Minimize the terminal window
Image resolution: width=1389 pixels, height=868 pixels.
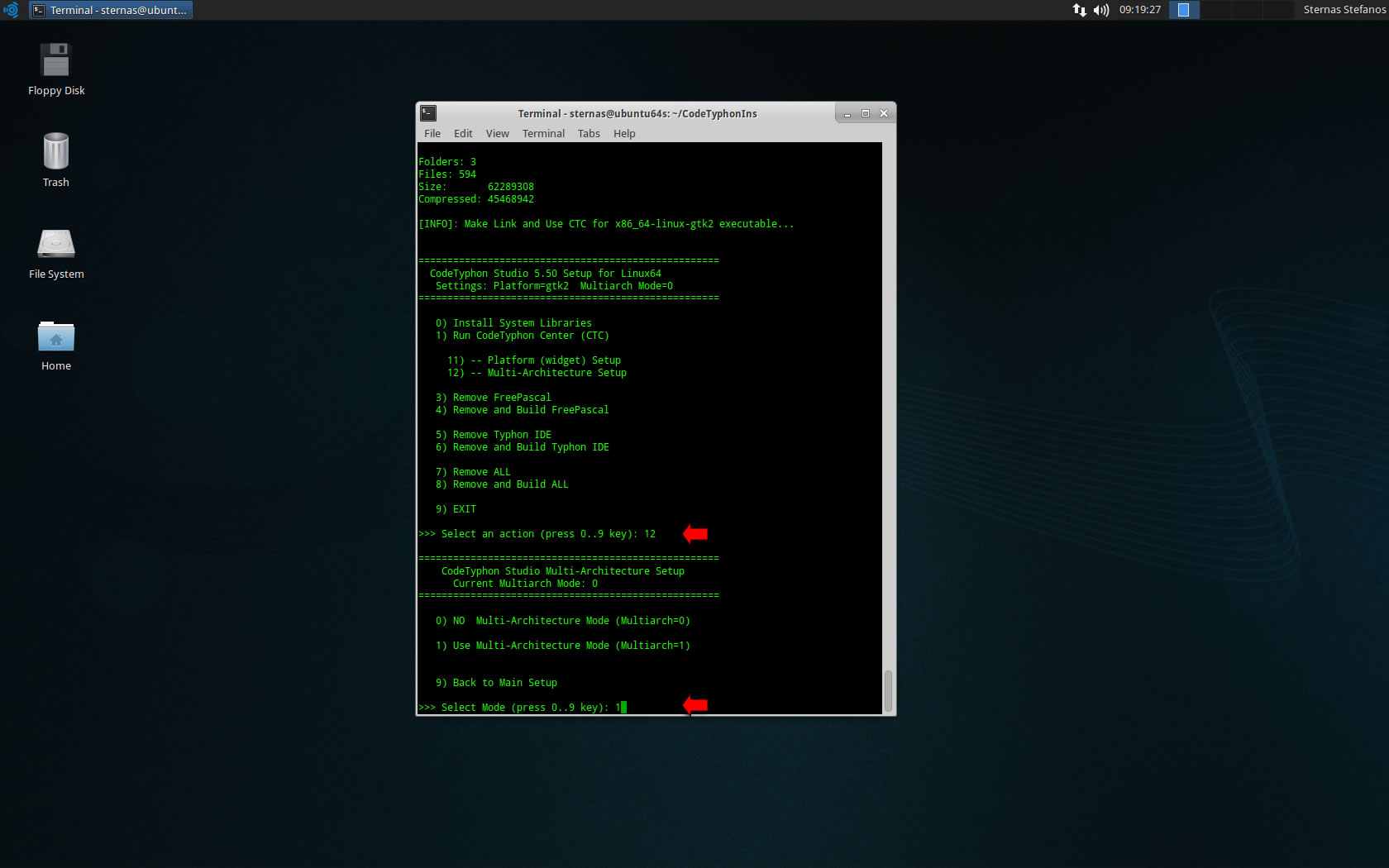coord(847,114)
